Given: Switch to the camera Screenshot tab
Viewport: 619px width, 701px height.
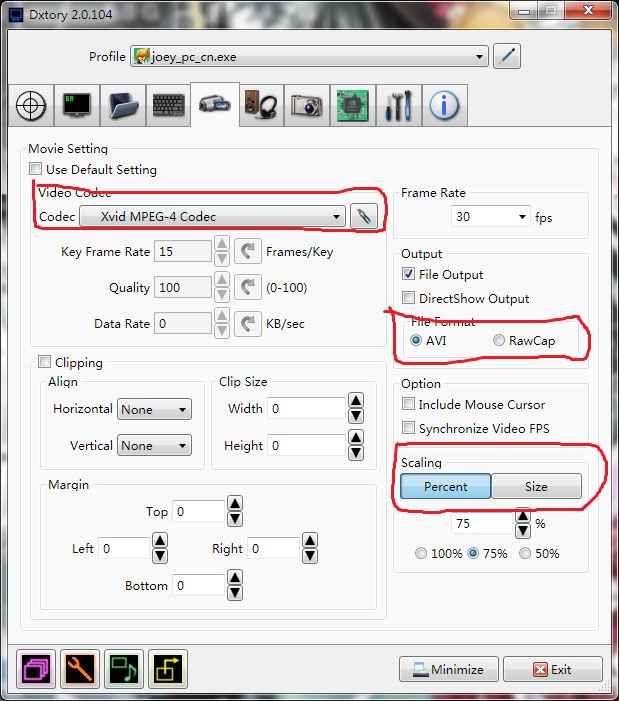Looking at the screenshot, I should pyautogui.click(x=307, y=106).
